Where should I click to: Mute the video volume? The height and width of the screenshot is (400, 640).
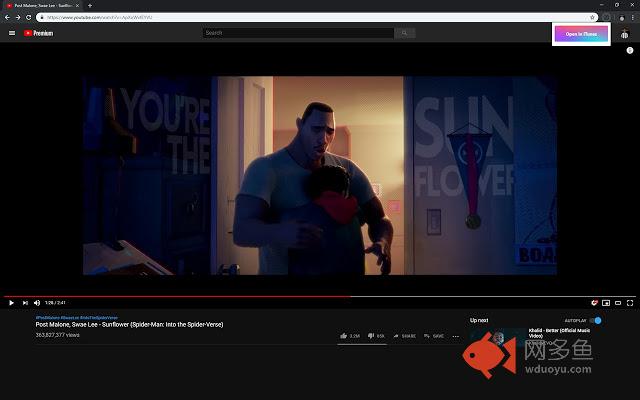[x=37, y=303]
